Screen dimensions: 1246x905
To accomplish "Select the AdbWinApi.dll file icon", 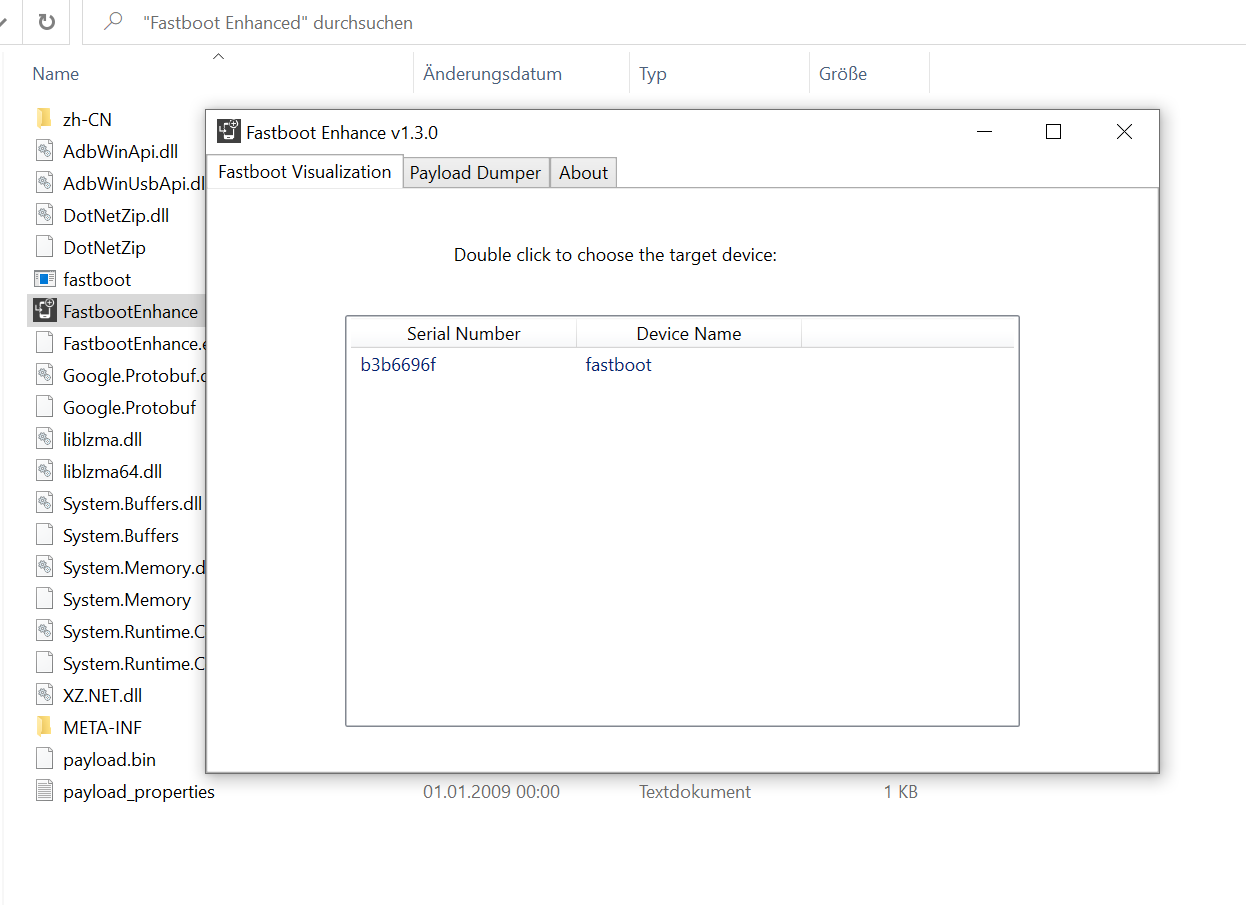I will click(x=44, y=151).
